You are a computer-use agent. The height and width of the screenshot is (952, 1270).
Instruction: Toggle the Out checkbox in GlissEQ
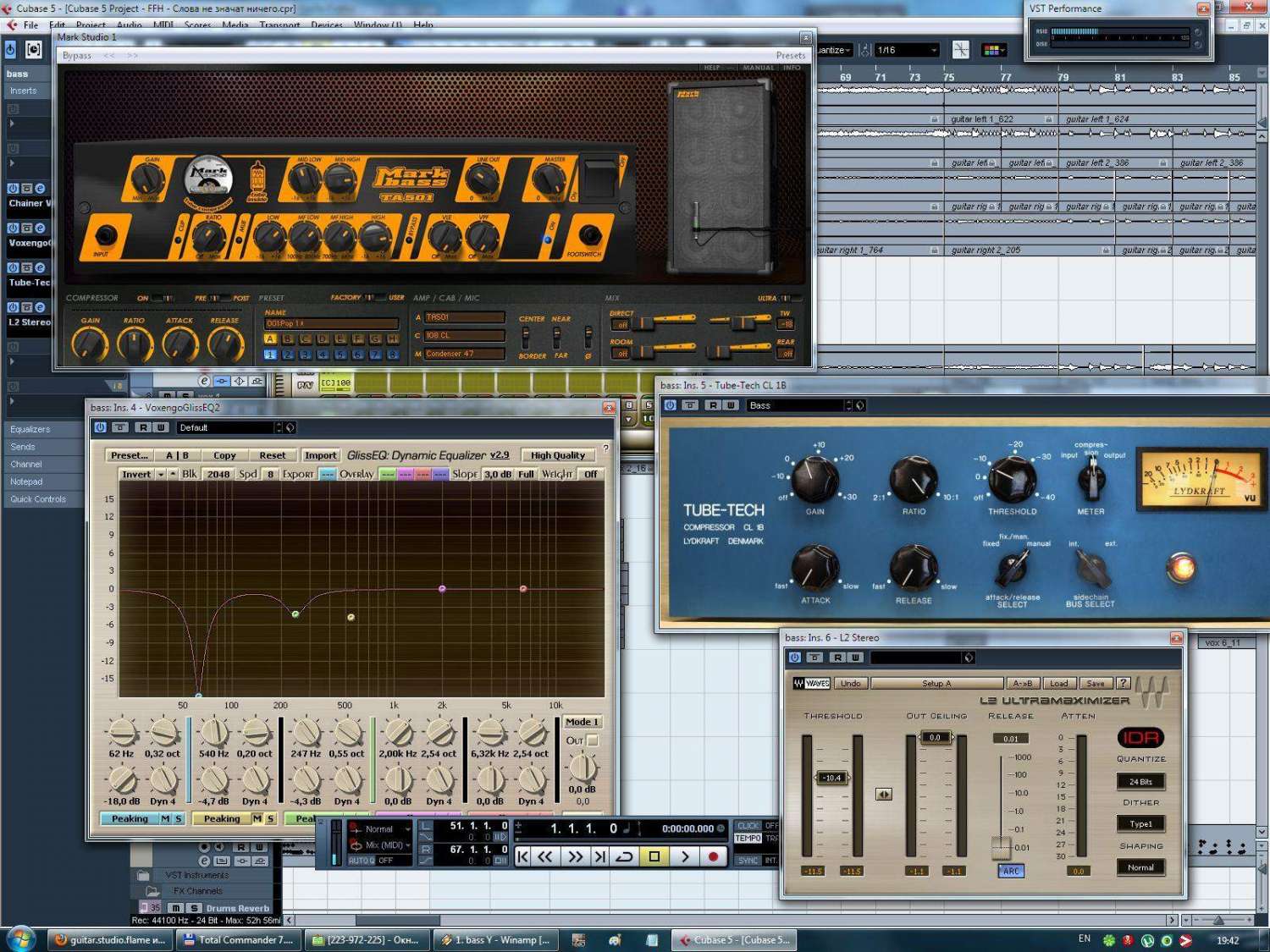pos(593,740)
